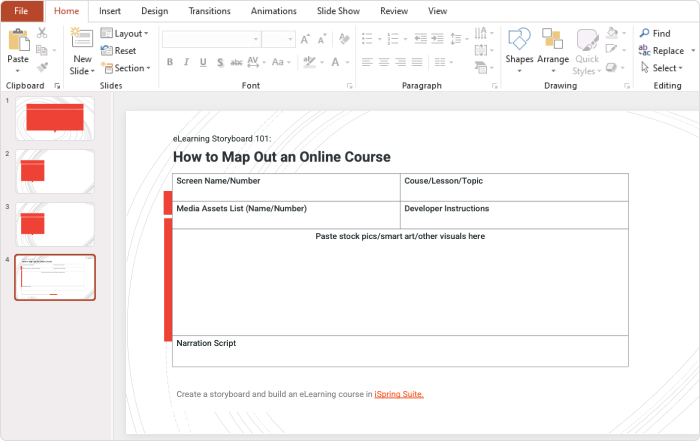
Task: Toggle Strikethrough formatting
Action: pos(236,62)
